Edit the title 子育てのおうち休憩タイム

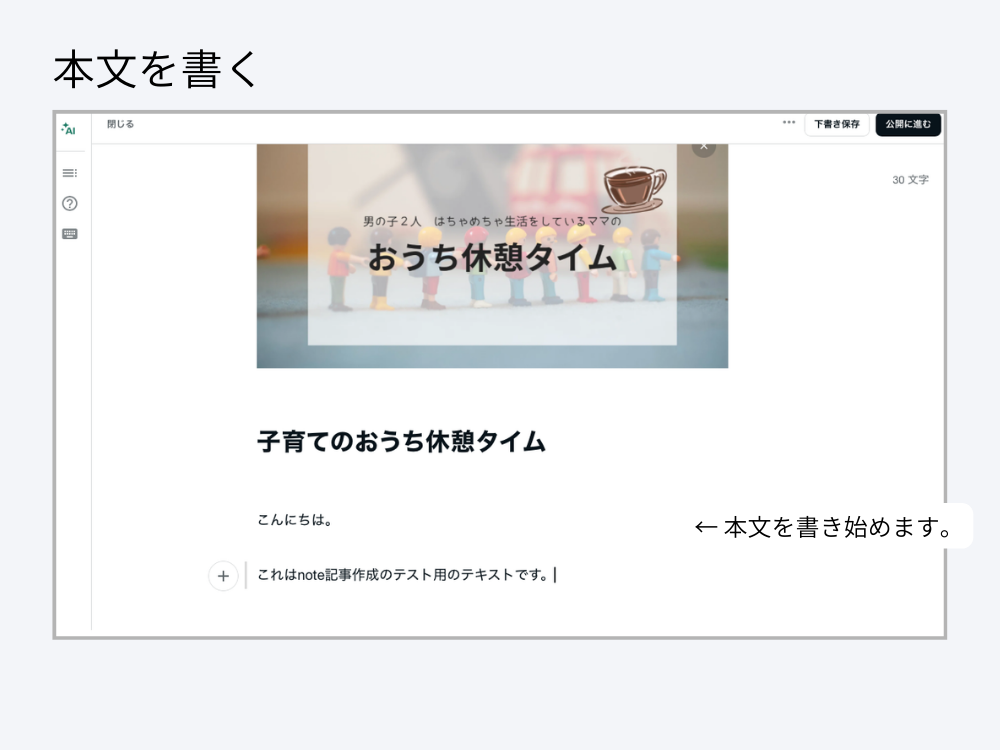(x=400, y=442)
